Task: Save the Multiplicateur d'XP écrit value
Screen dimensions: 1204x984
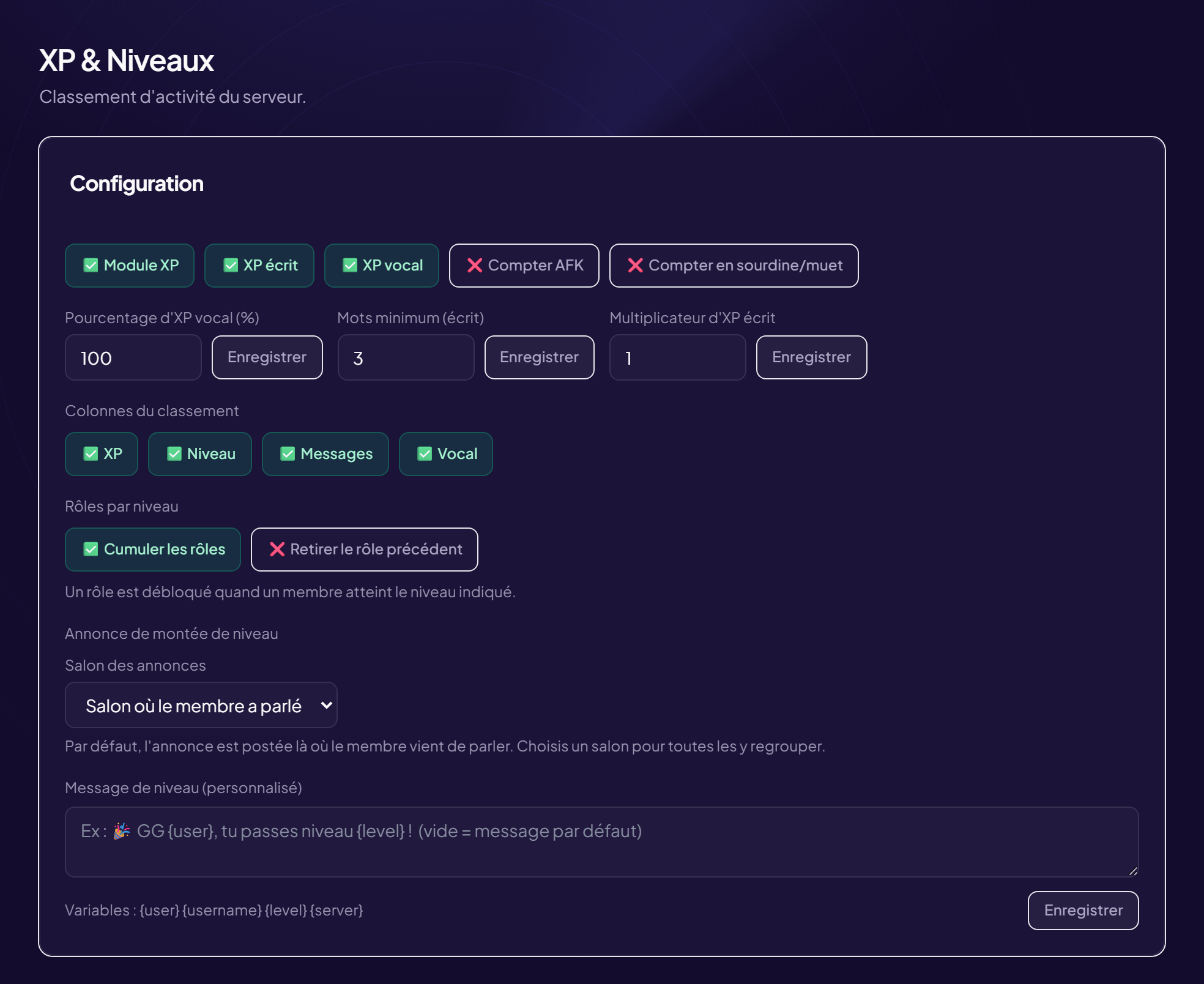Action: (x=812, y=357)
